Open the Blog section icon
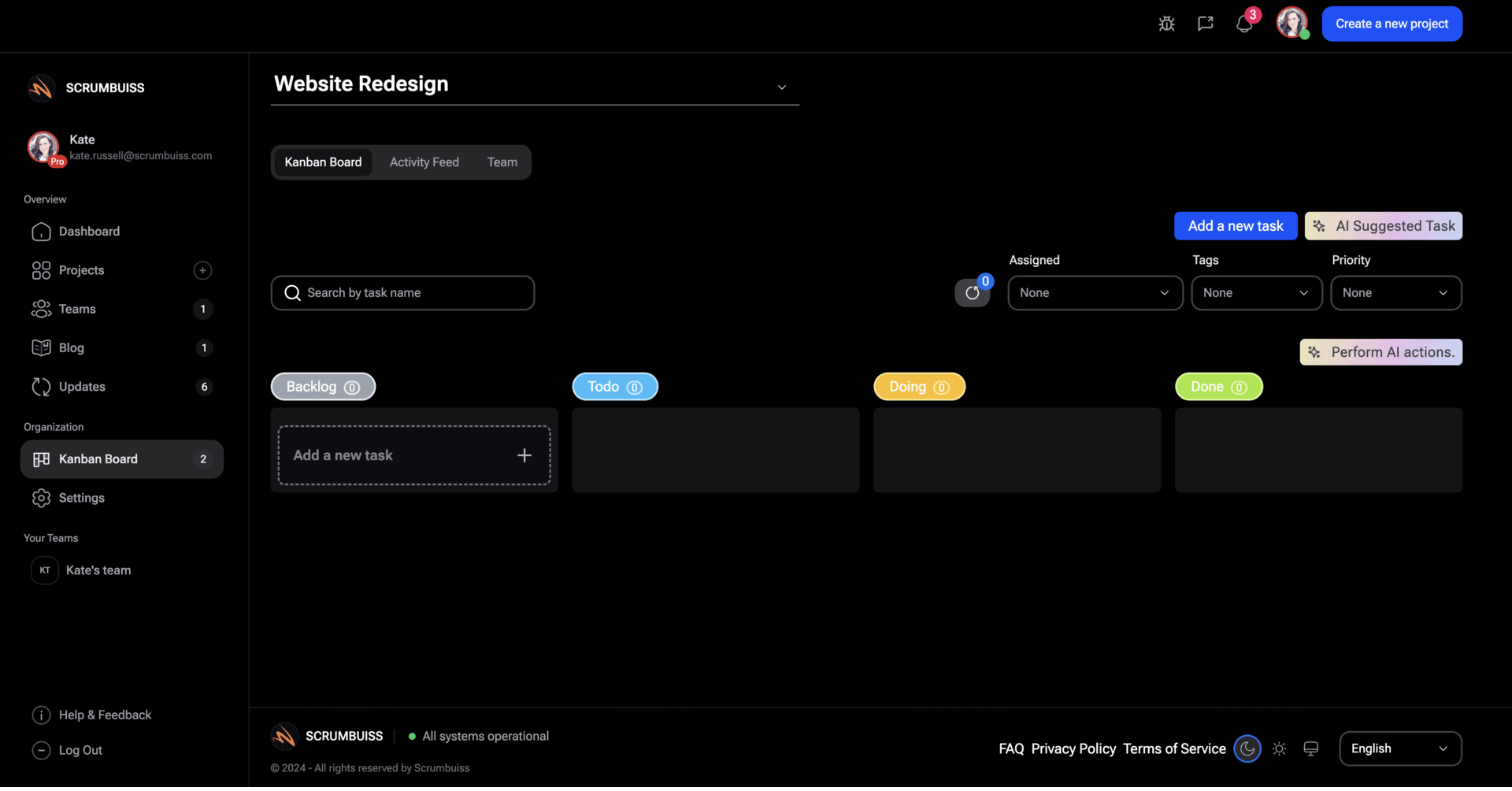Image resolution: width=1512 pixels, height=791 pixels. point(41,347)
